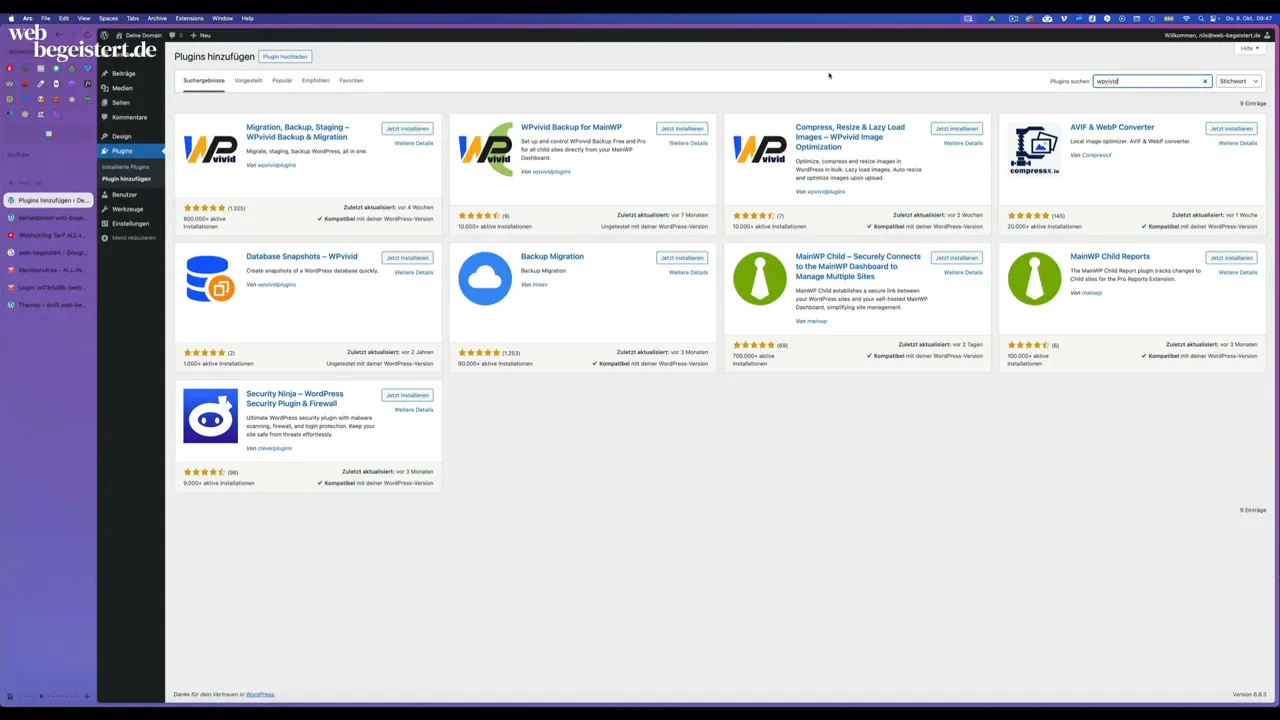Go to Werkzeuge in the admin menu
Screen dimensions: 1280x720
click(127, 209)
